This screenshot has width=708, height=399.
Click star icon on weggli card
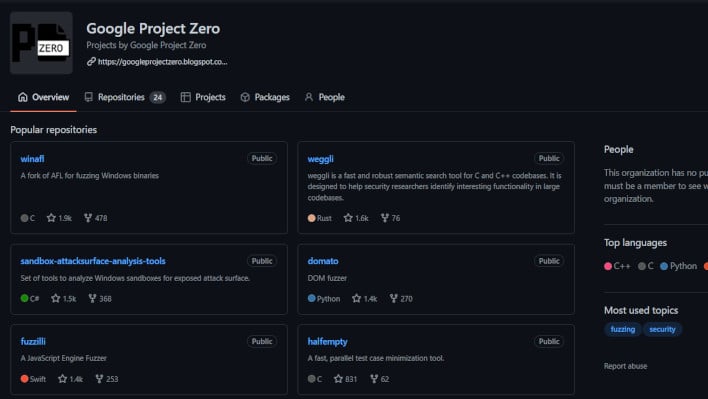[x=348, y=218]
